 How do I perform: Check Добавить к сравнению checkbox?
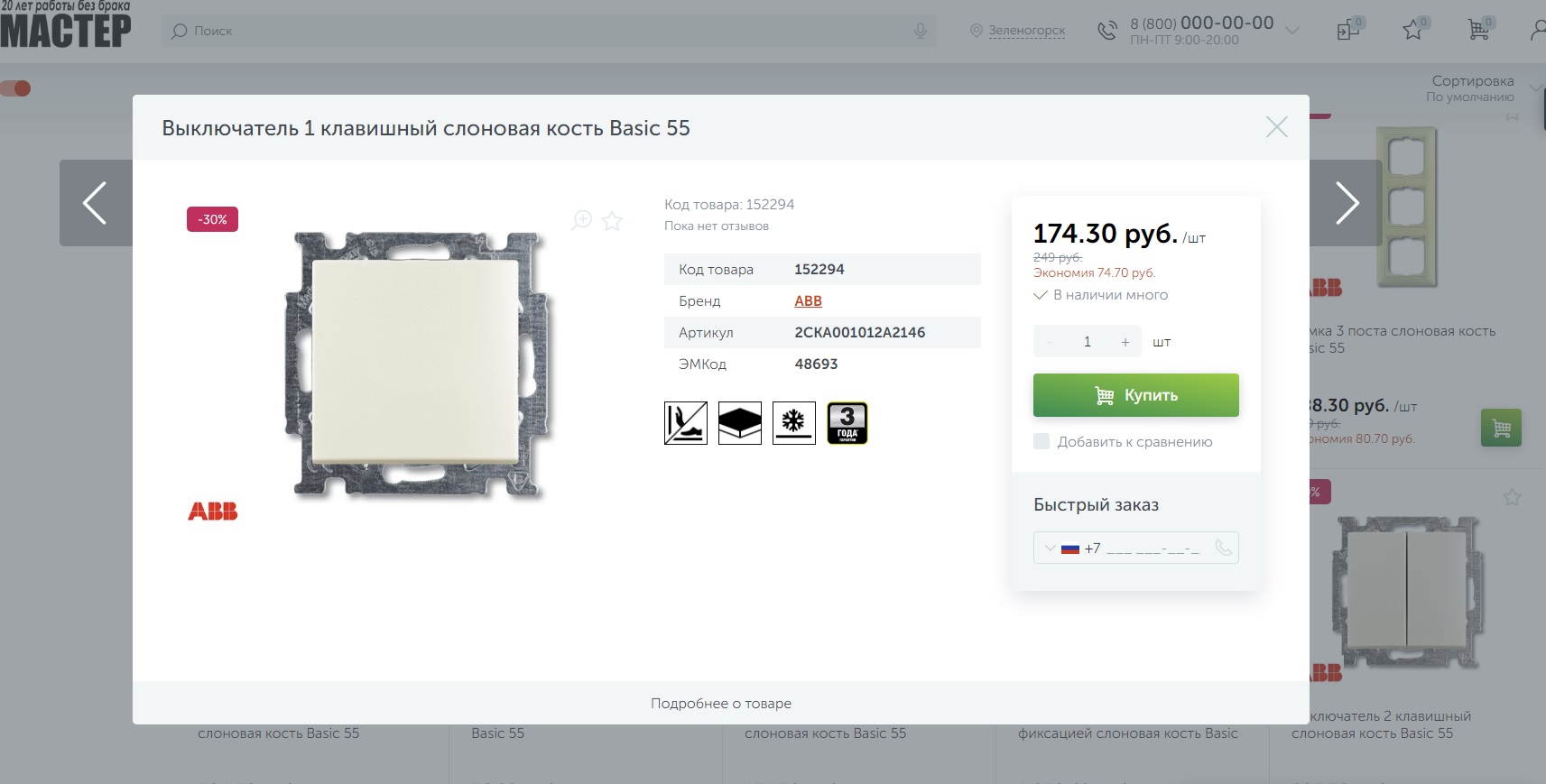[1041, 441]
